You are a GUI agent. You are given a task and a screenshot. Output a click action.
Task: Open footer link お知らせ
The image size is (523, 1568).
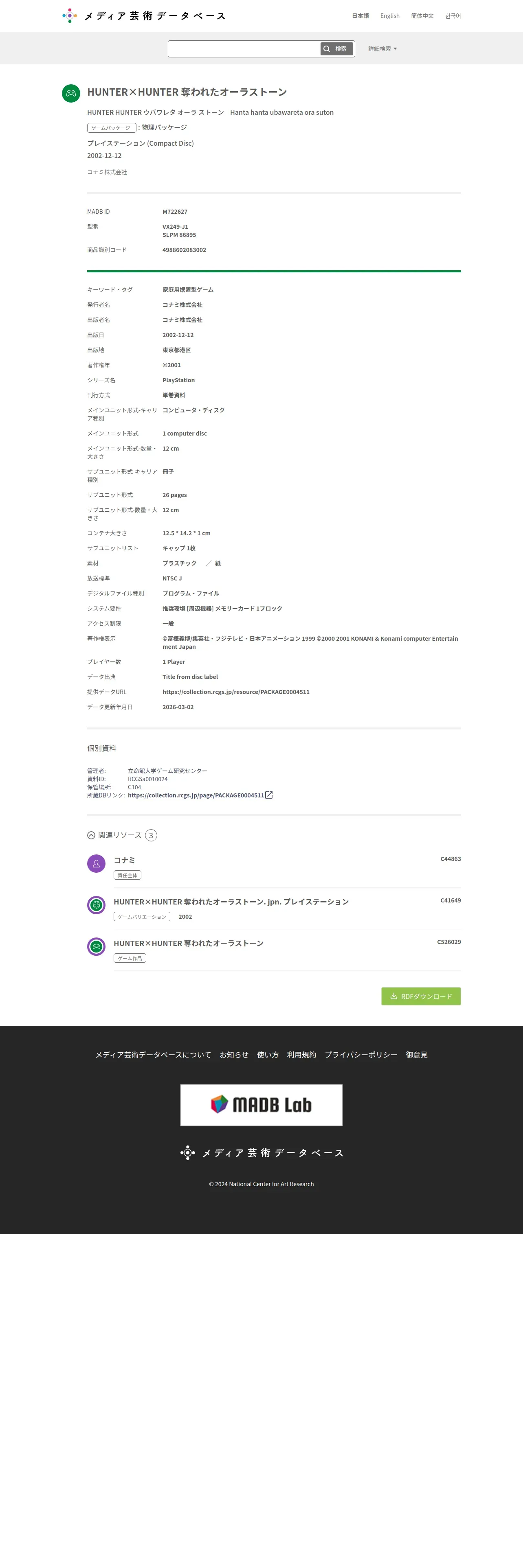[234, 1055]
